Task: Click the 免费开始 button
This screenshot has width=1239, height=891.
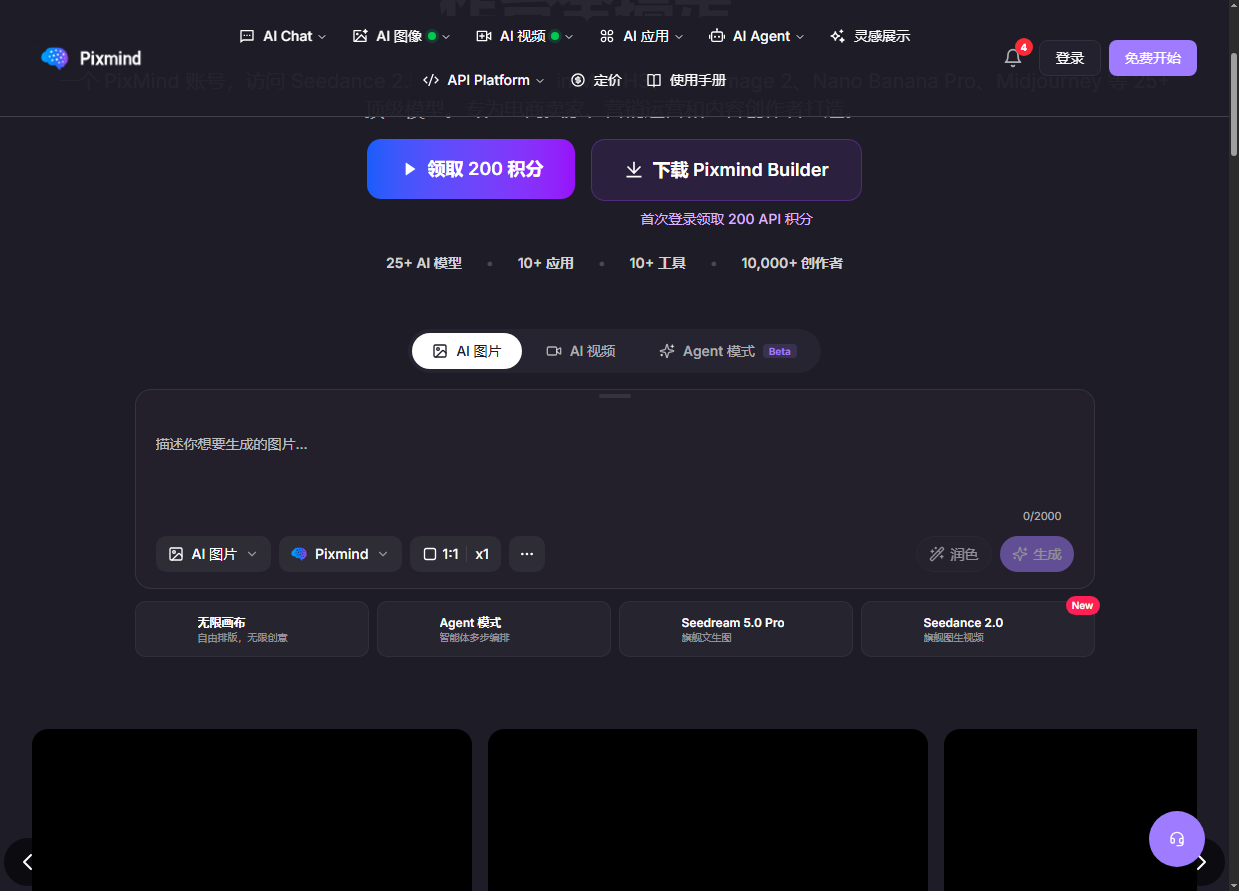Action: [1153, 58]
